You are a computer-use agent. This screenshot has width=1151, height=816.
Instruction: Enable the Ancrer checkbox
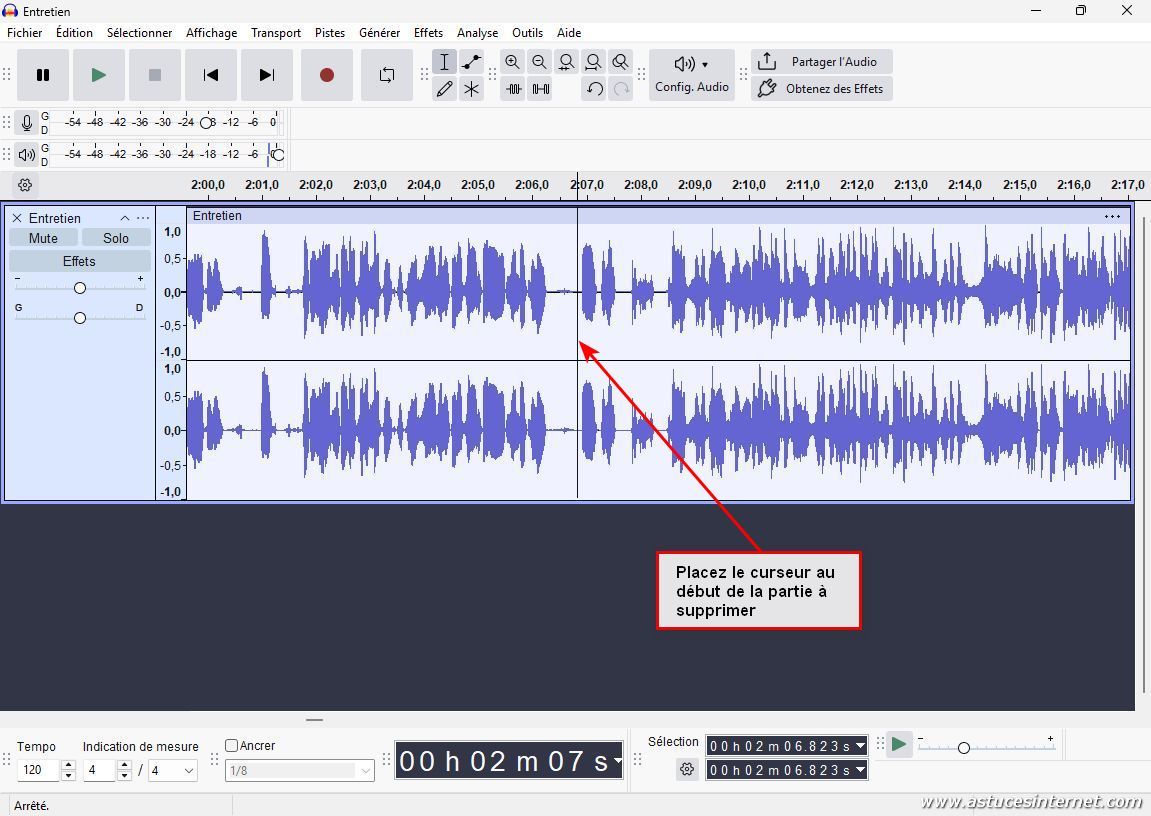click(232, 745)
